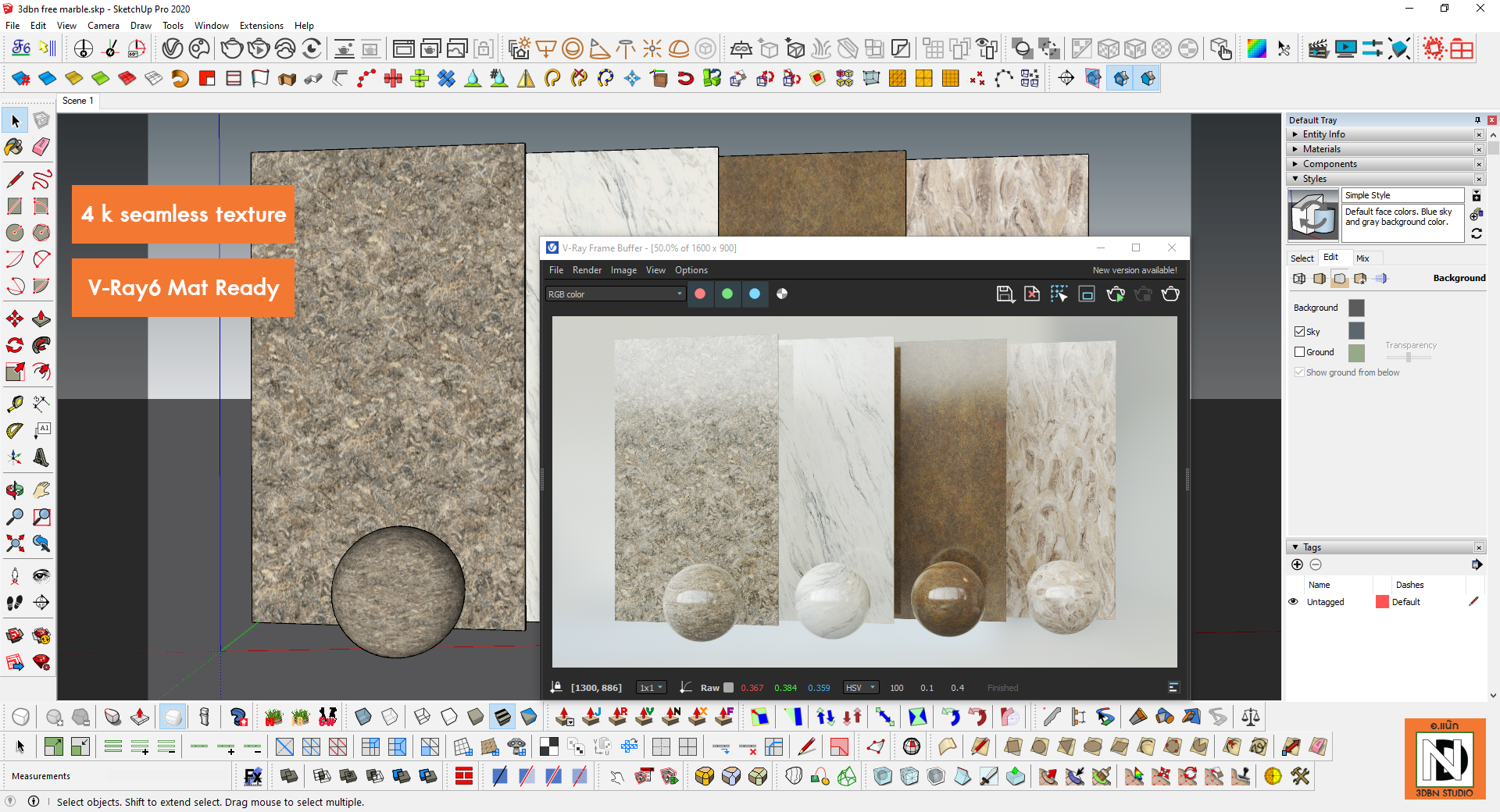Toggle the Sky checkbox
The width and height of the screenshot is (1500, 812).
[1300, 332]
